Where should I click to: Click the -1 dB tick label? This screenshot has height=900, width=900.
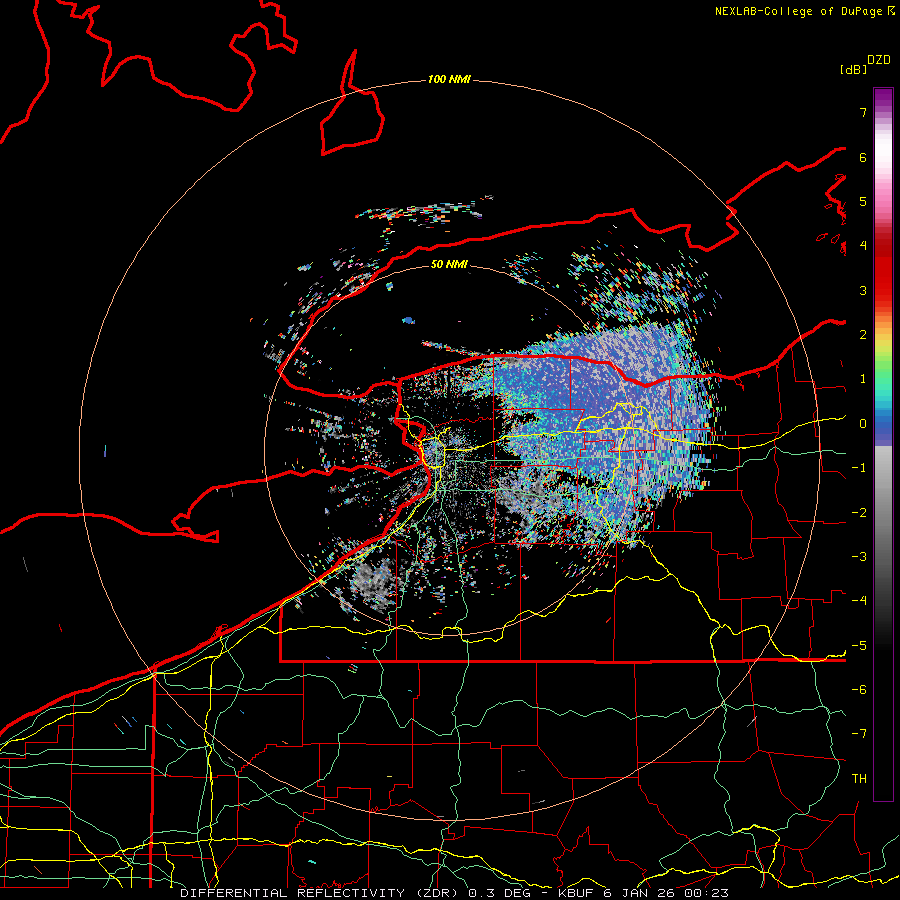pyautogui.click(x=859, y=468)
